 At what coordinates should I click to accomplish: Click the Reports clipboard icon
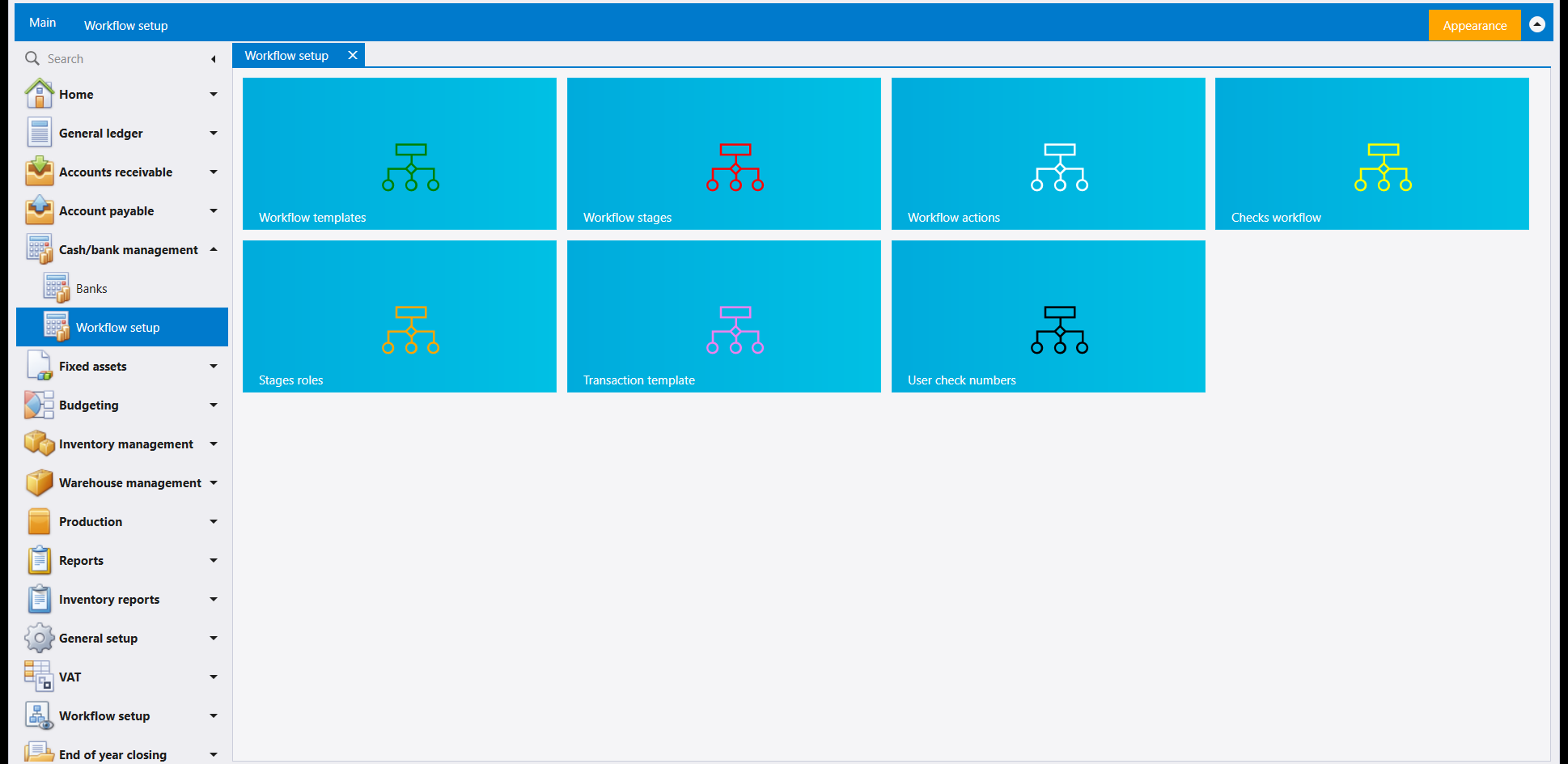[39, 560]
